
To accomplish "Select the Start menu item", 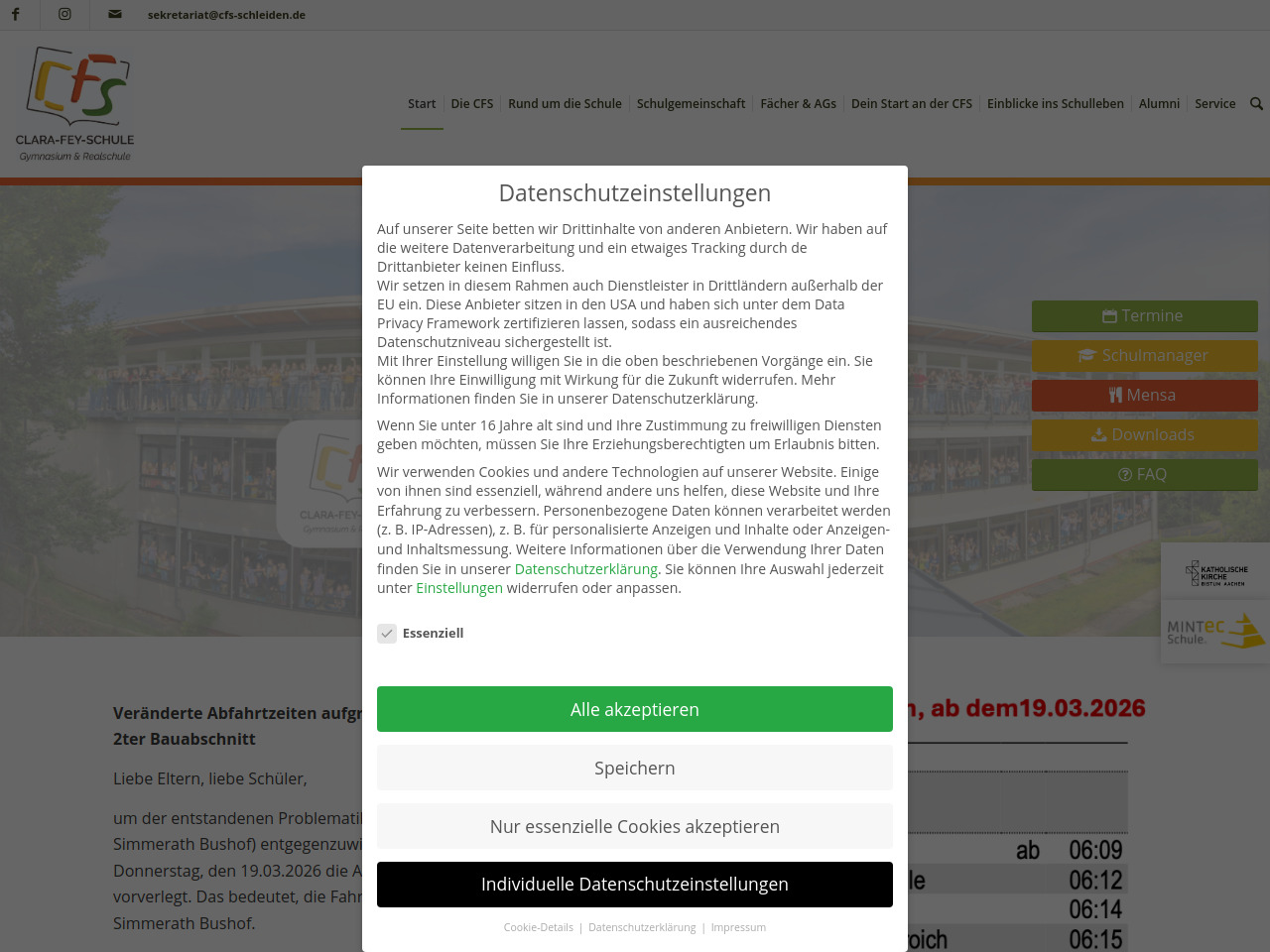I will [422, 103].
